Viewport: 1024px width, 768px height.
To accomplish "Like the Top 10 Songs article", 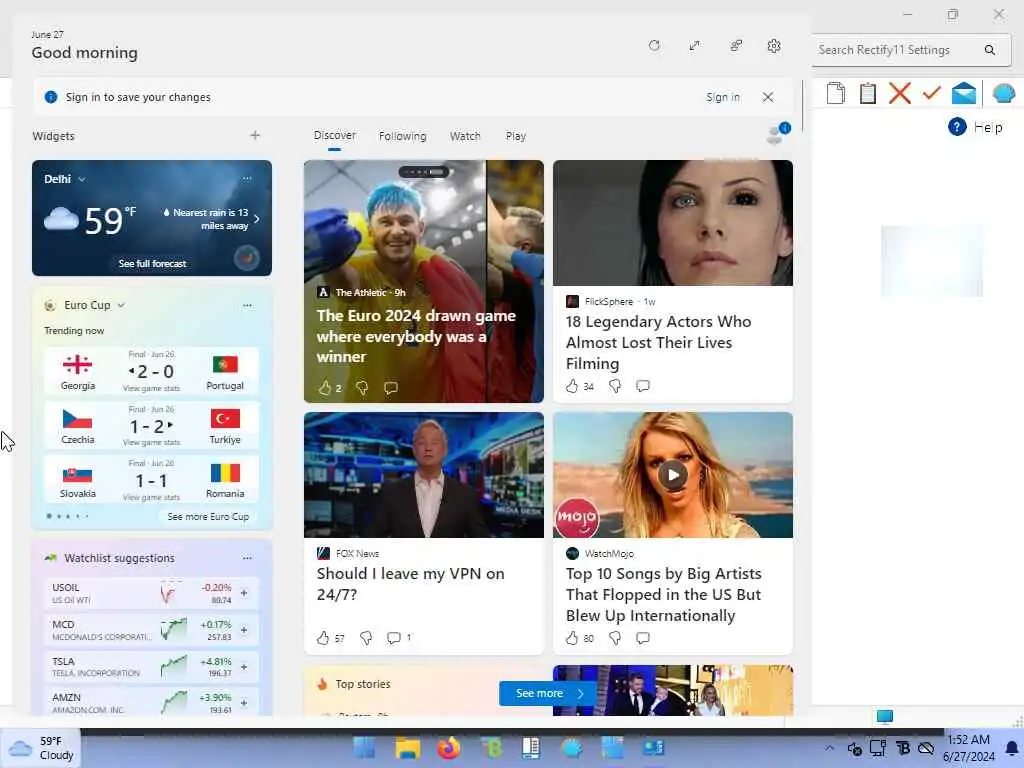I will pos(572,637).
